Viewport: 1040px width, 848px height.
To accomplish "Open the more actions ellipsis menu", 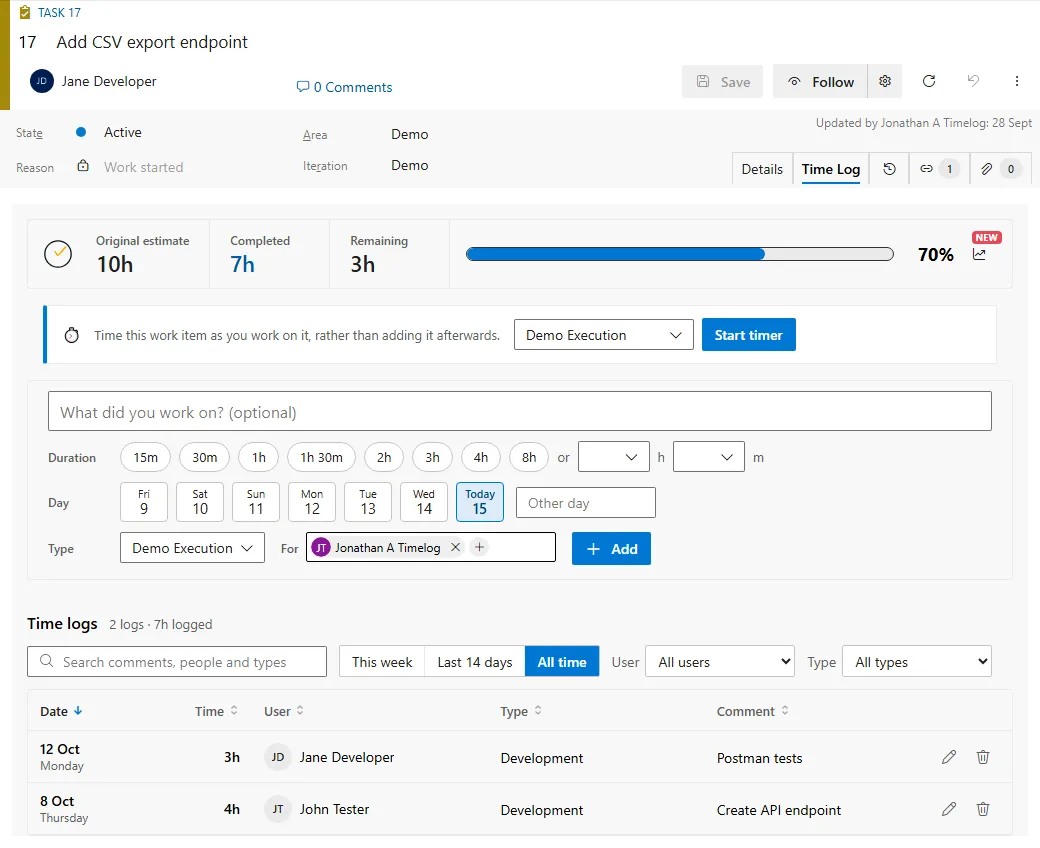I will pyautogui.click(x=1016, y=81).
